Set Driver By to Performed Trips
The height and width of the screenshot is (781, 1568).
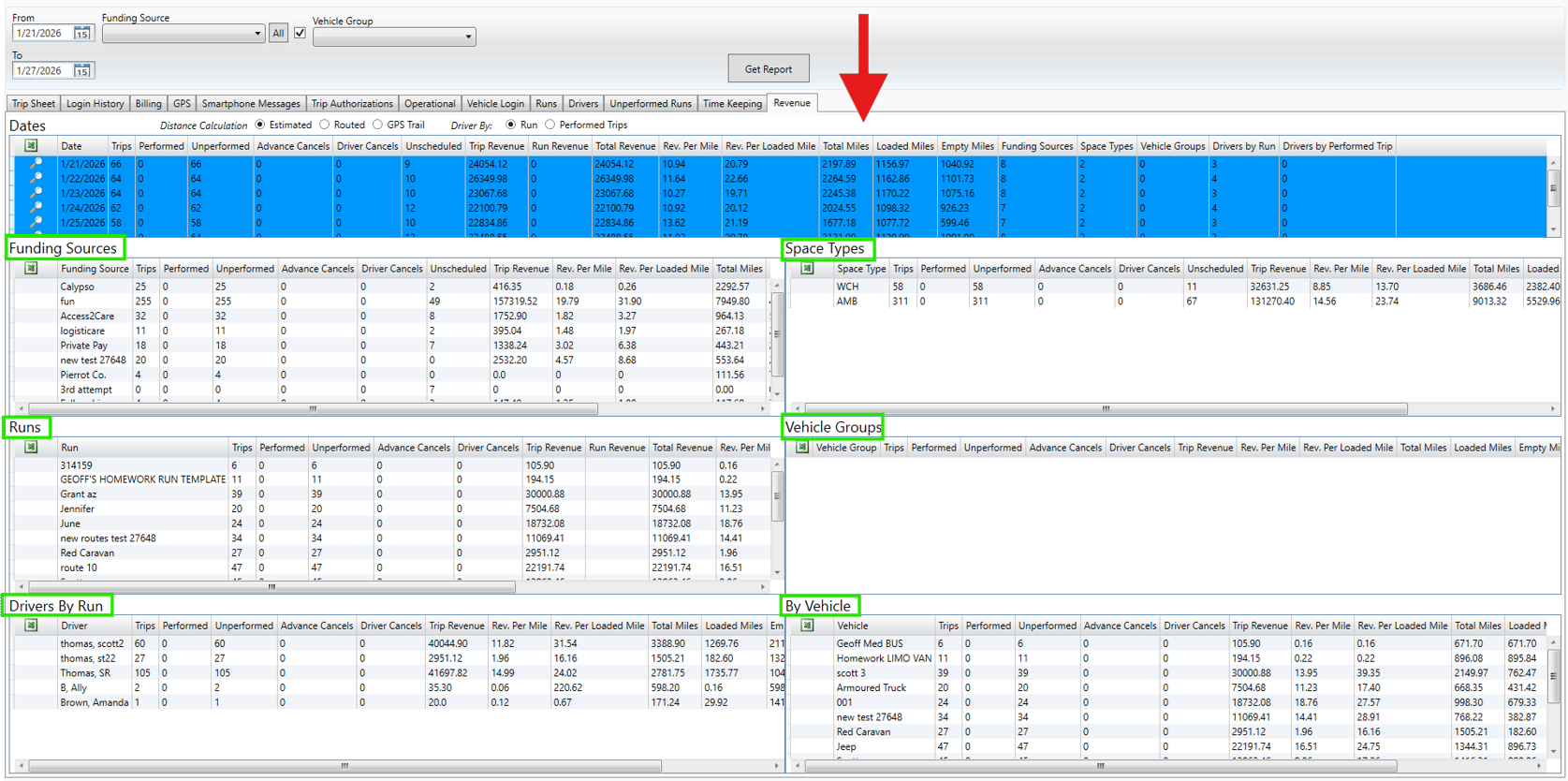[x=550, y=125]
